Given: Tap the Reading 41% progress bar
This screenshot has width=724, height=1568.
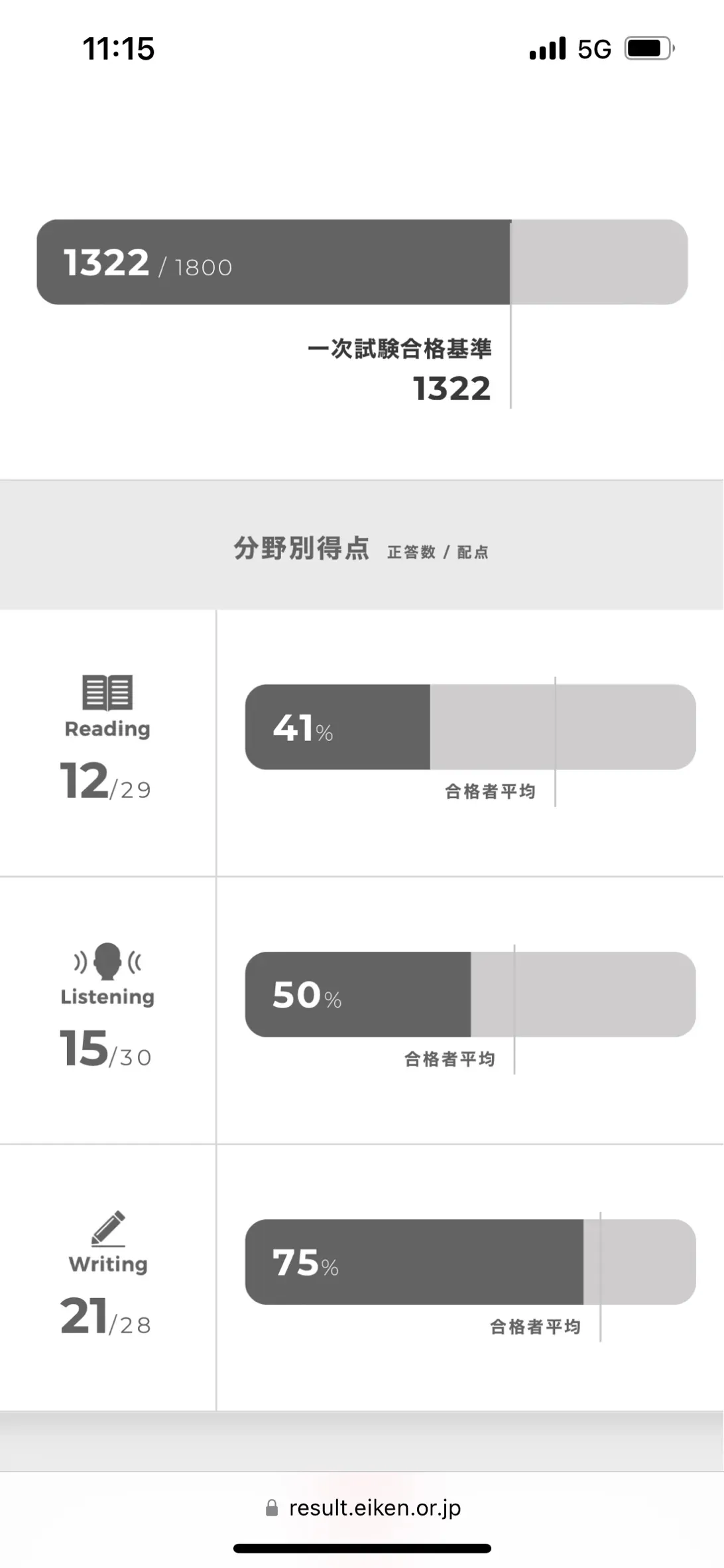Looking at the screenshot, I should click(x=470, y=727).
